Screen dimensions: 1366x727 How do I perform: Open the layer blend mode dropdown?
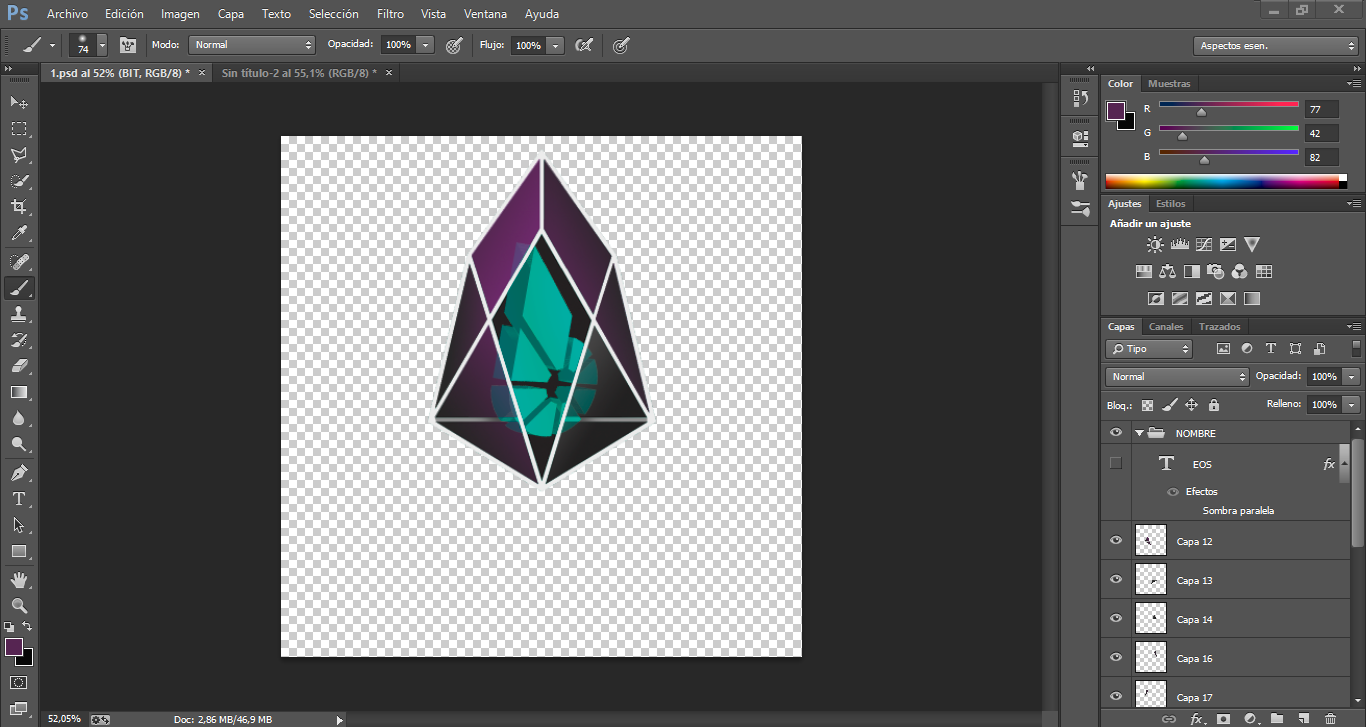(x=1177, y=377)
